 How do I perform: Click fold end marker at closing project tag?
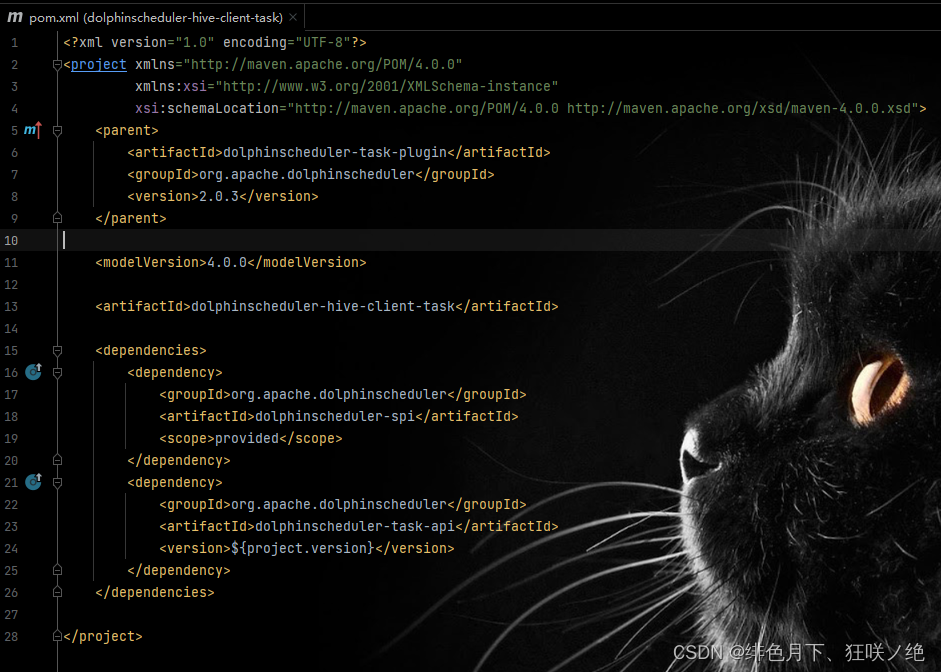click(x=58, y=636)
